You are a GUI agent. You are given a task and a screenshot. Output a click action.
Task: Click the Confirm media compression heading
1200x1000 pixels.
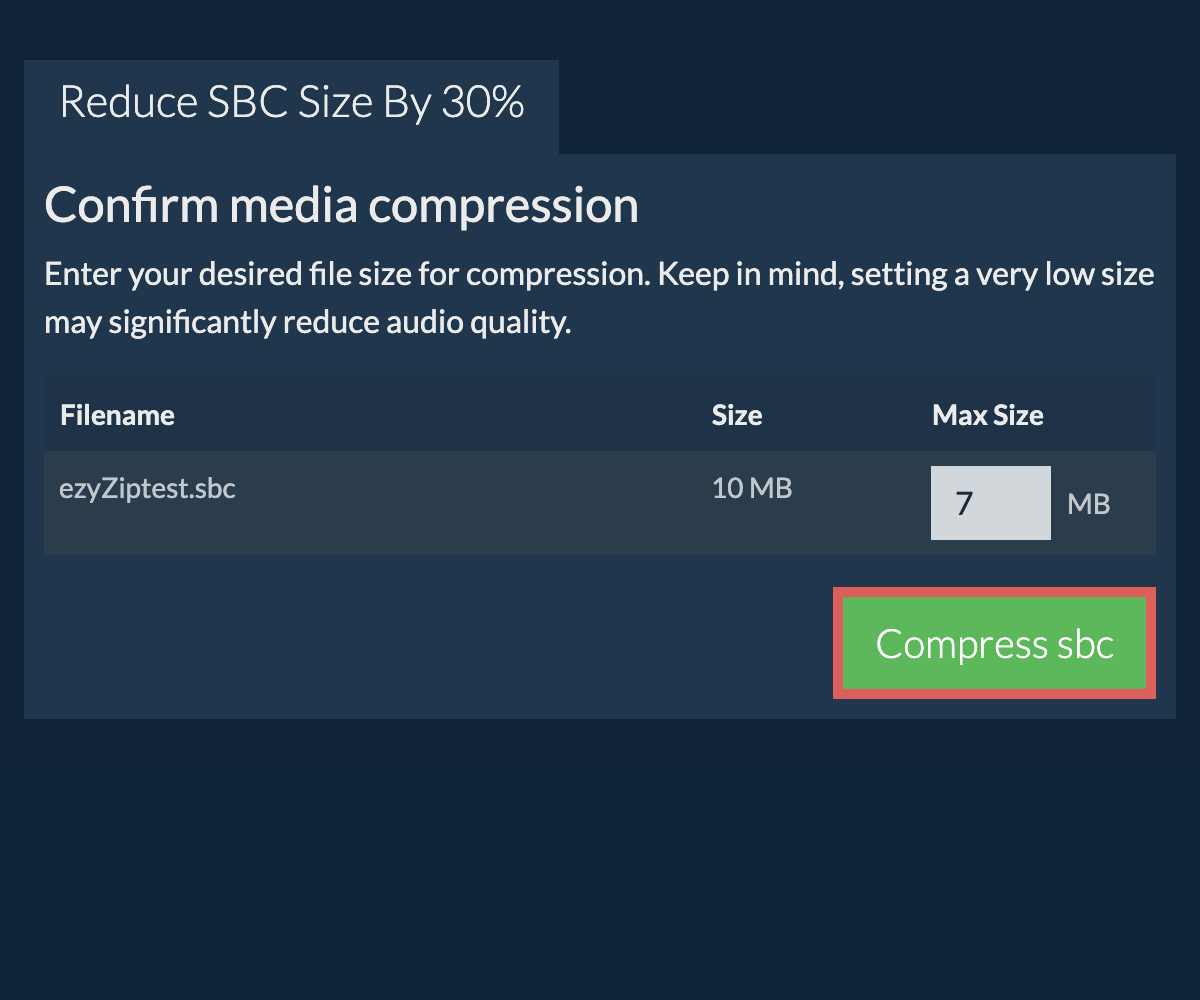(341, 206)
